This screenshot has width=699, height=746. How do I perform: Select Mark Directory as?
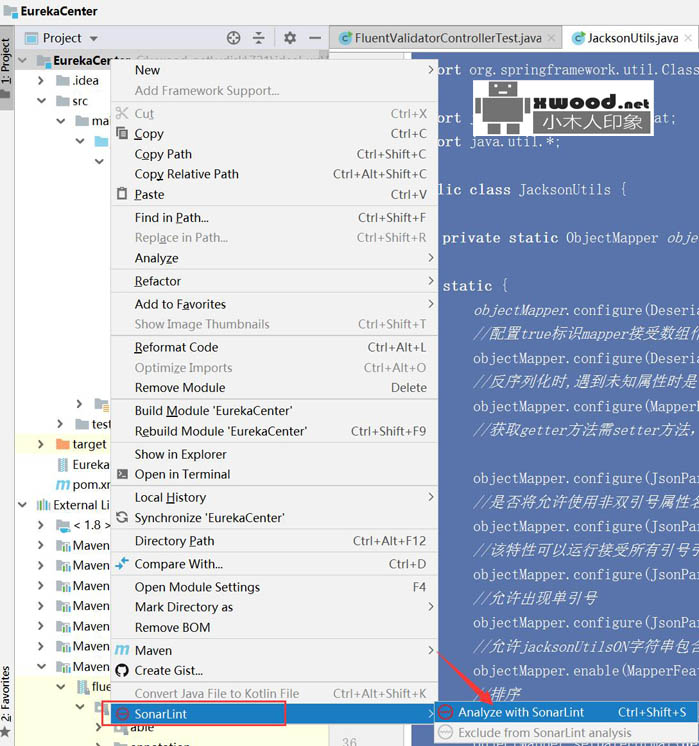click(x=274, y=607)
